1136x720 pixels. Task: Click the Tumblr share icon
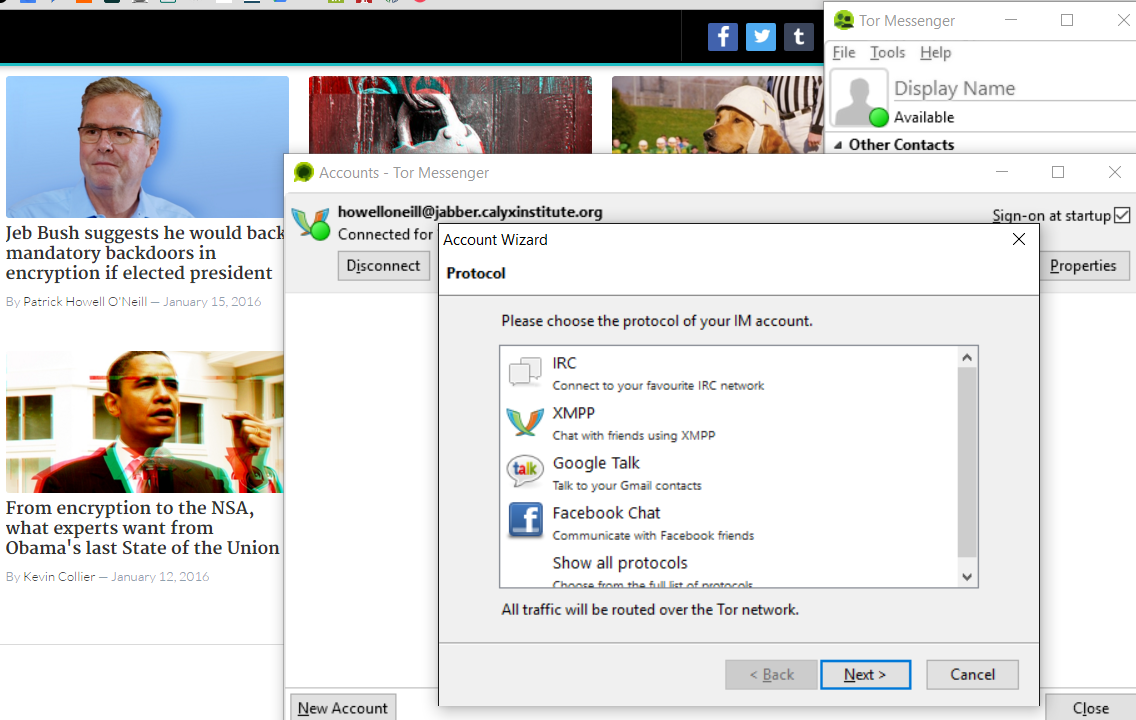(x=798, y=37)
